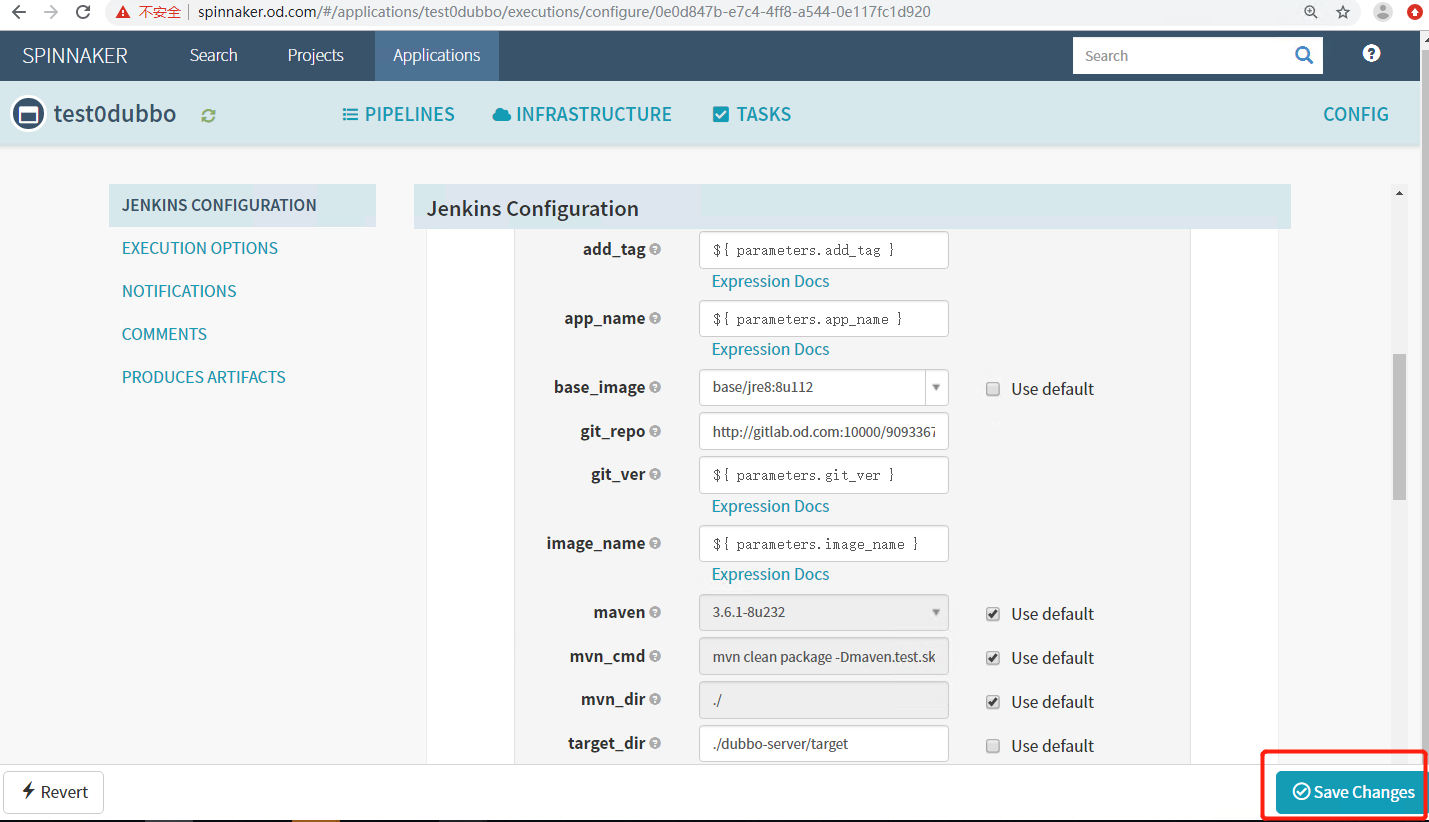The height and width of the screenshot is (822, 1429).
Task: Enable Use default for base_image
Action: click(993, 389)
